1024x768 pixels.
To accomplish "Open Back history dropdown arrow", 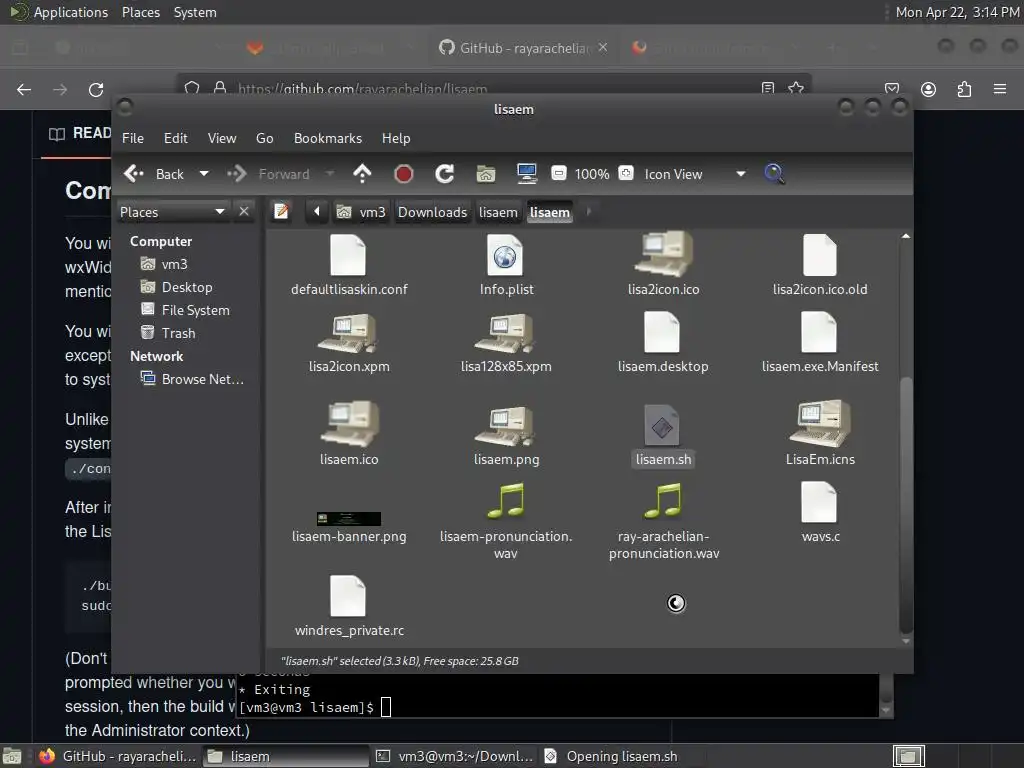I will click(x=204, y=174).
